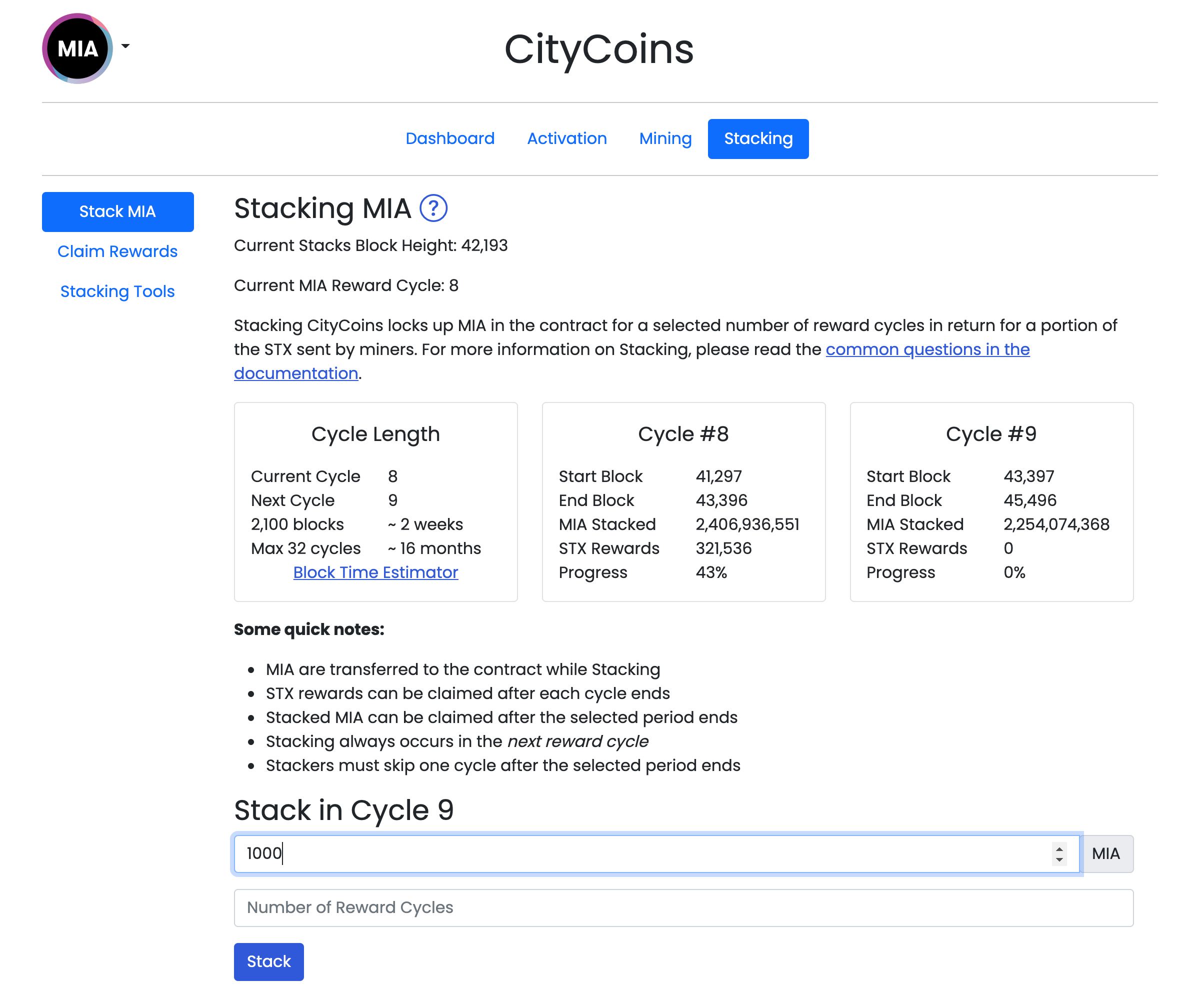The height and width of the screenshot is (992, 1204).
Task: Go to the Mining tab
Action: click(665, 138)
